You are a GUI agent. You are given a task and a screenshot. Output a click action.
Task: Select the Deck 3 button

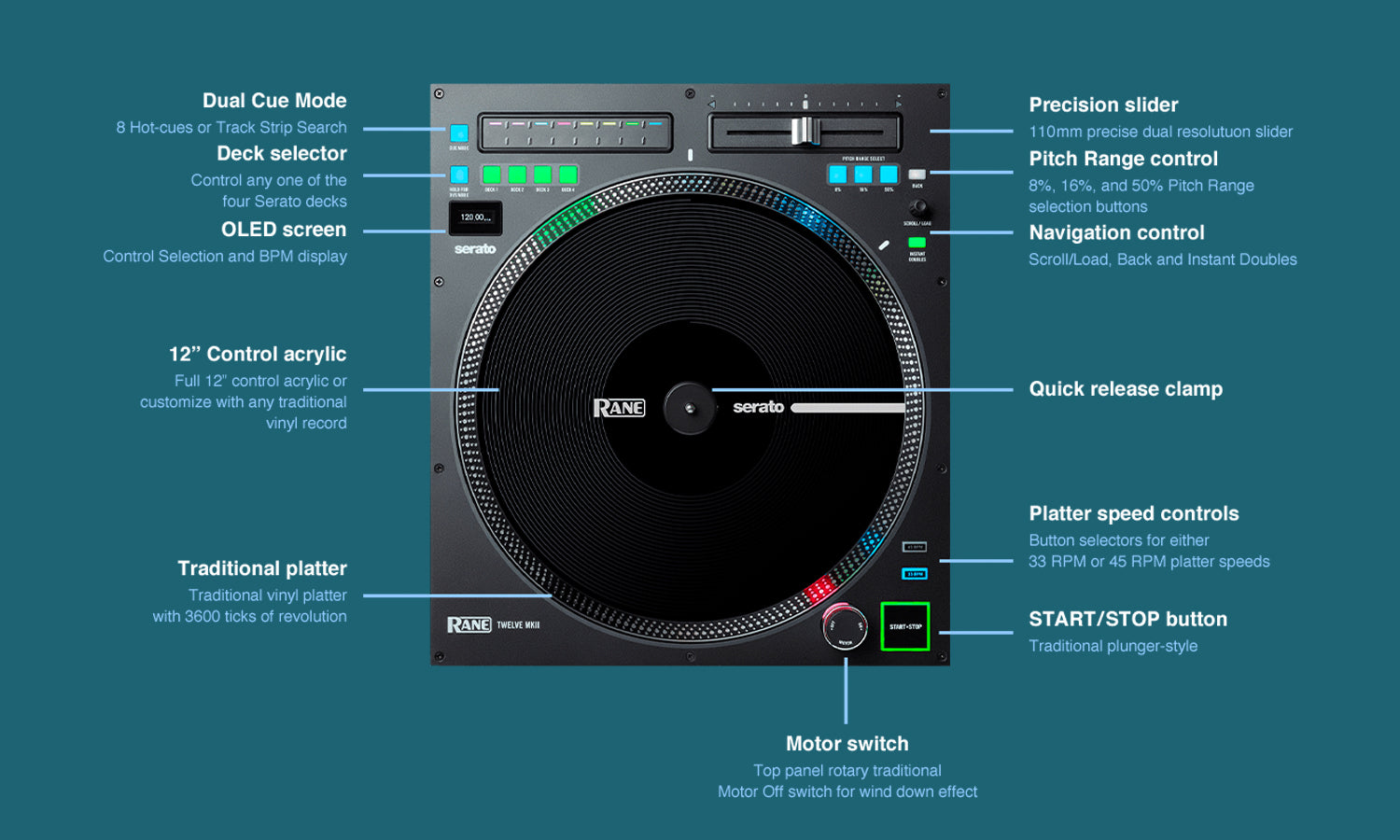point(542,175)
